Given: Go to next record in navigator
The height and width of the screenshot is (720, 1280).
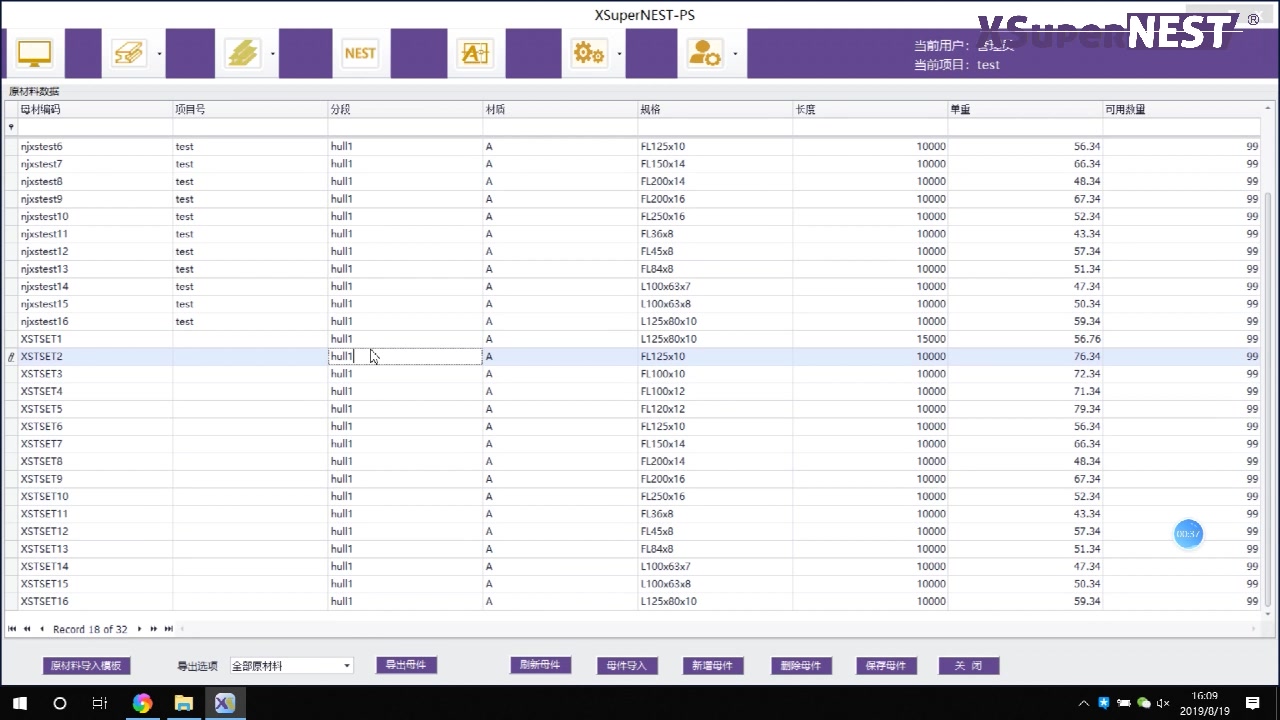Looking at the screenshot, I should (x=140, y=629).
